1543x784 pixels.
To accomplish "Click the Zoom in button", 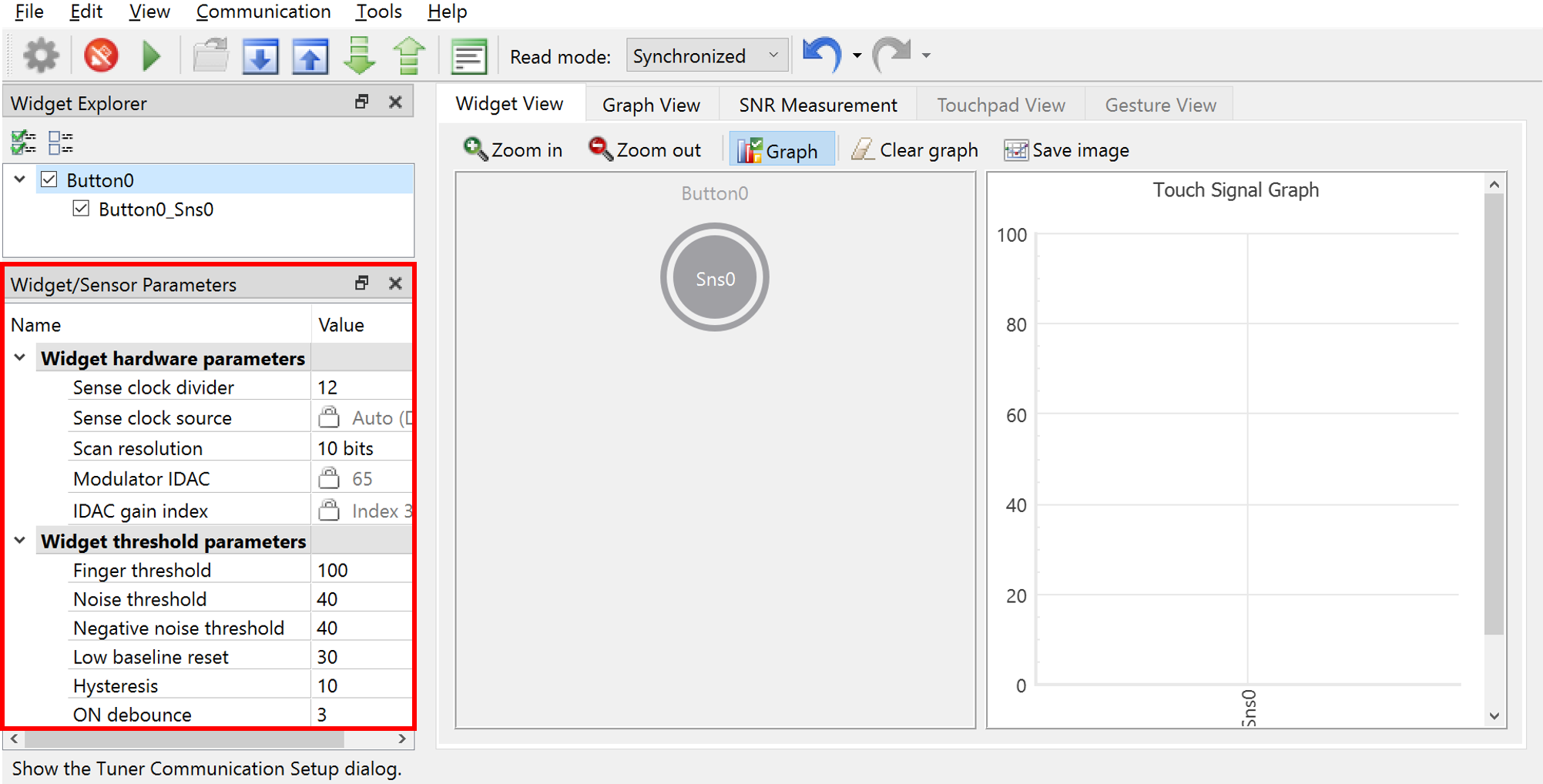I will pyautogui.click(x=512, y=149).
